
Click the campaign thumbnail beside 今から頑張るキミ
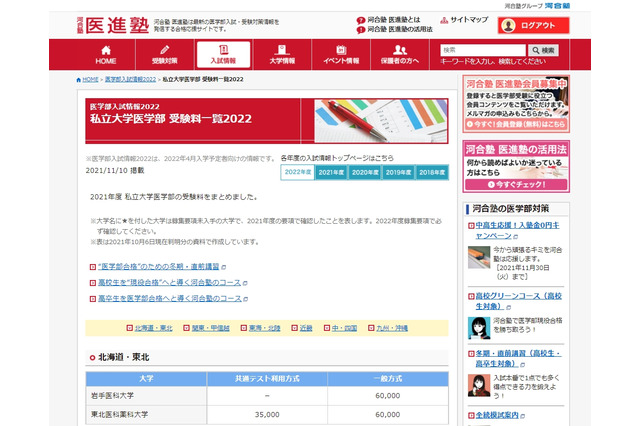[479, 257]
